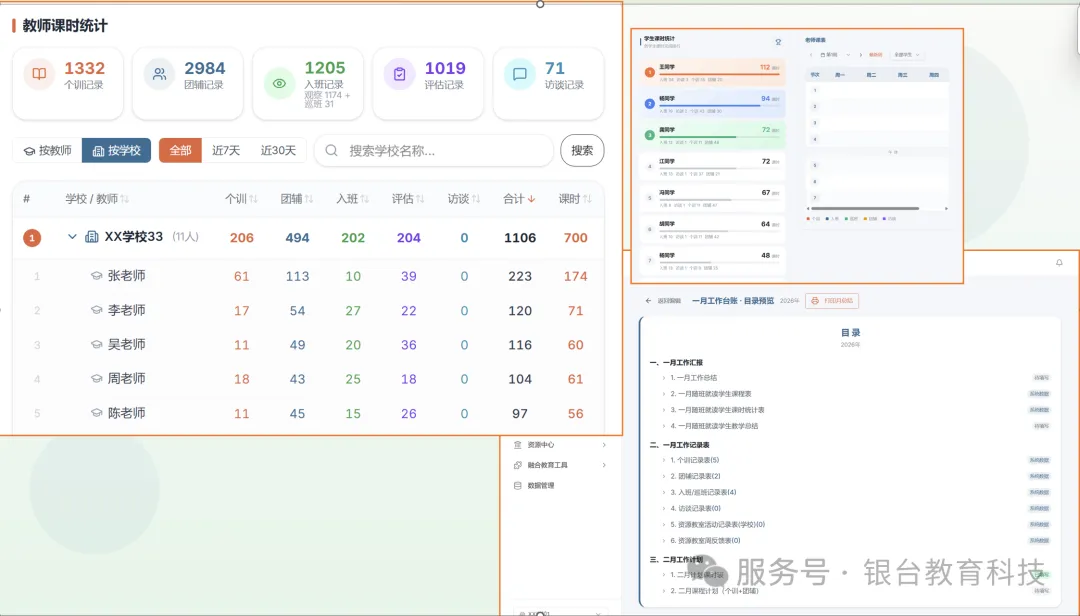Sort by the 访谈 column arrows
The image size is (1080, 616).
pos(476,199)
